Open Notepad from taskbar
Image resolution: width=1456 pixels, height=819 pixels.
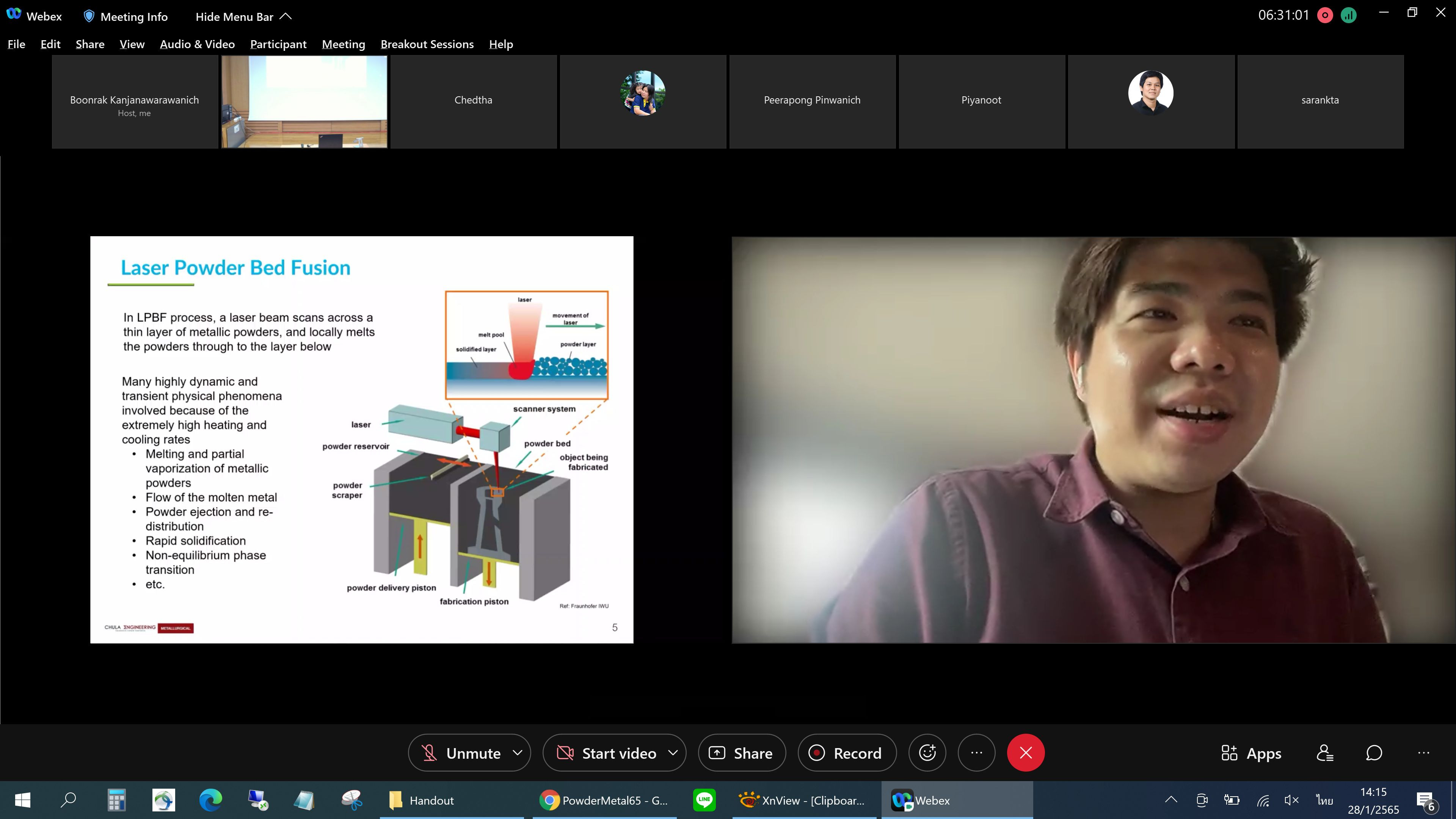point(304,800)
